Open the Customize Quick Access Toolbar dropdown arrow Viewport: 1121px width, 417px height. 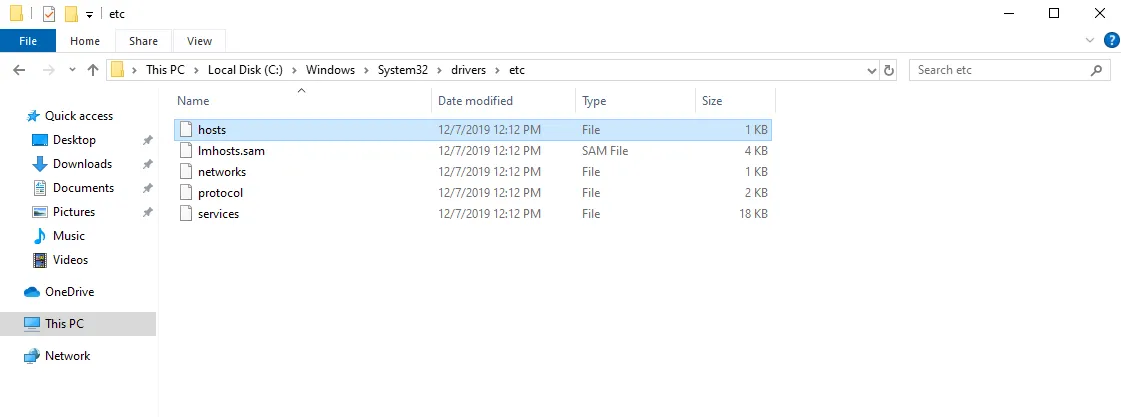pos(89,14)
